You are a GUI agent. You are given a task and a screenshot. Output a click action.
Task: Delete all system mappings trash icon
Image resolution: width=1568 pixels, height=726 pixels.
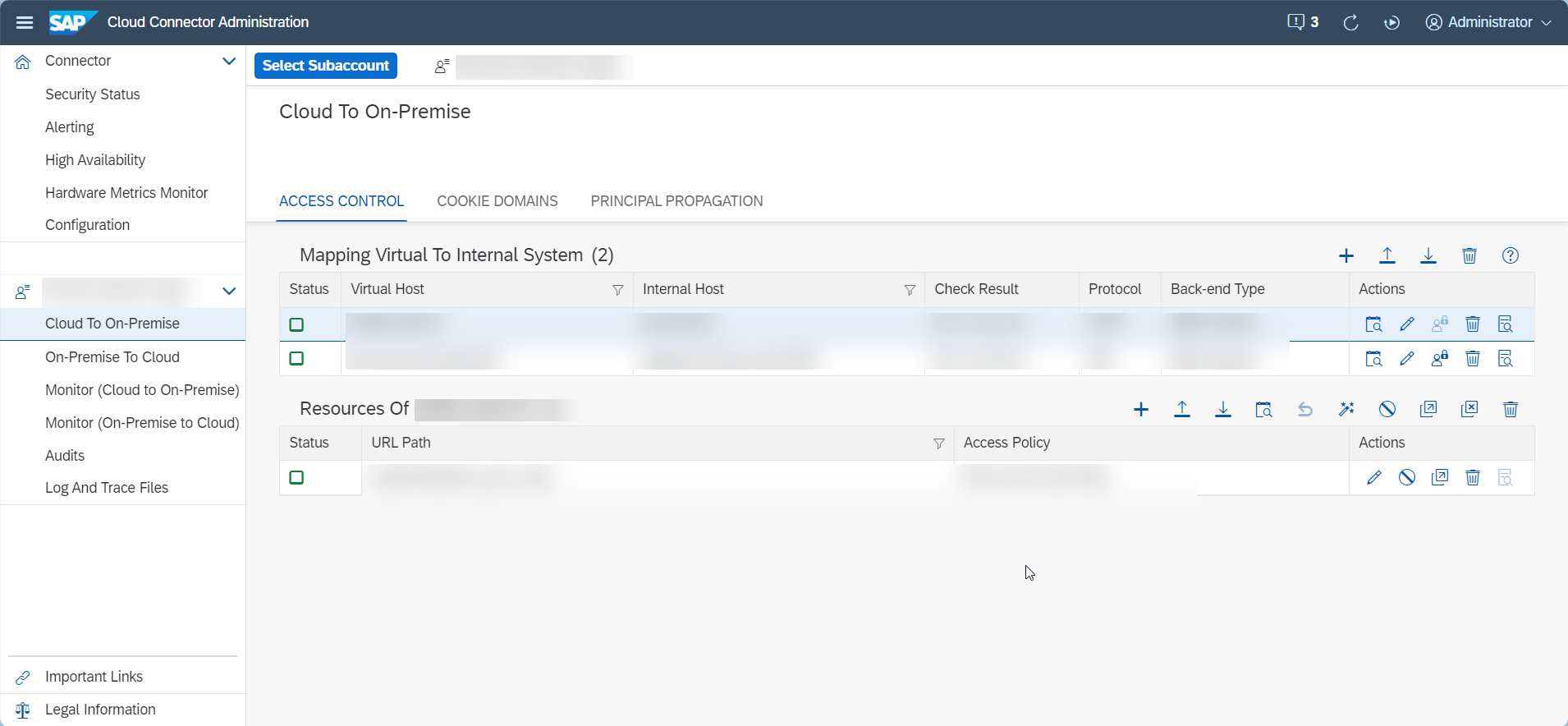pos(1469,255)
